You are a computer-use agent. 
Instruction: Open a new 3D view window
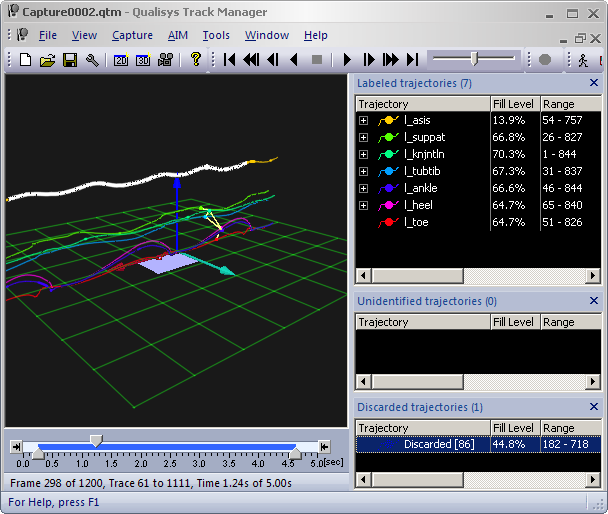pyautogui.click(x=143, y=60)
